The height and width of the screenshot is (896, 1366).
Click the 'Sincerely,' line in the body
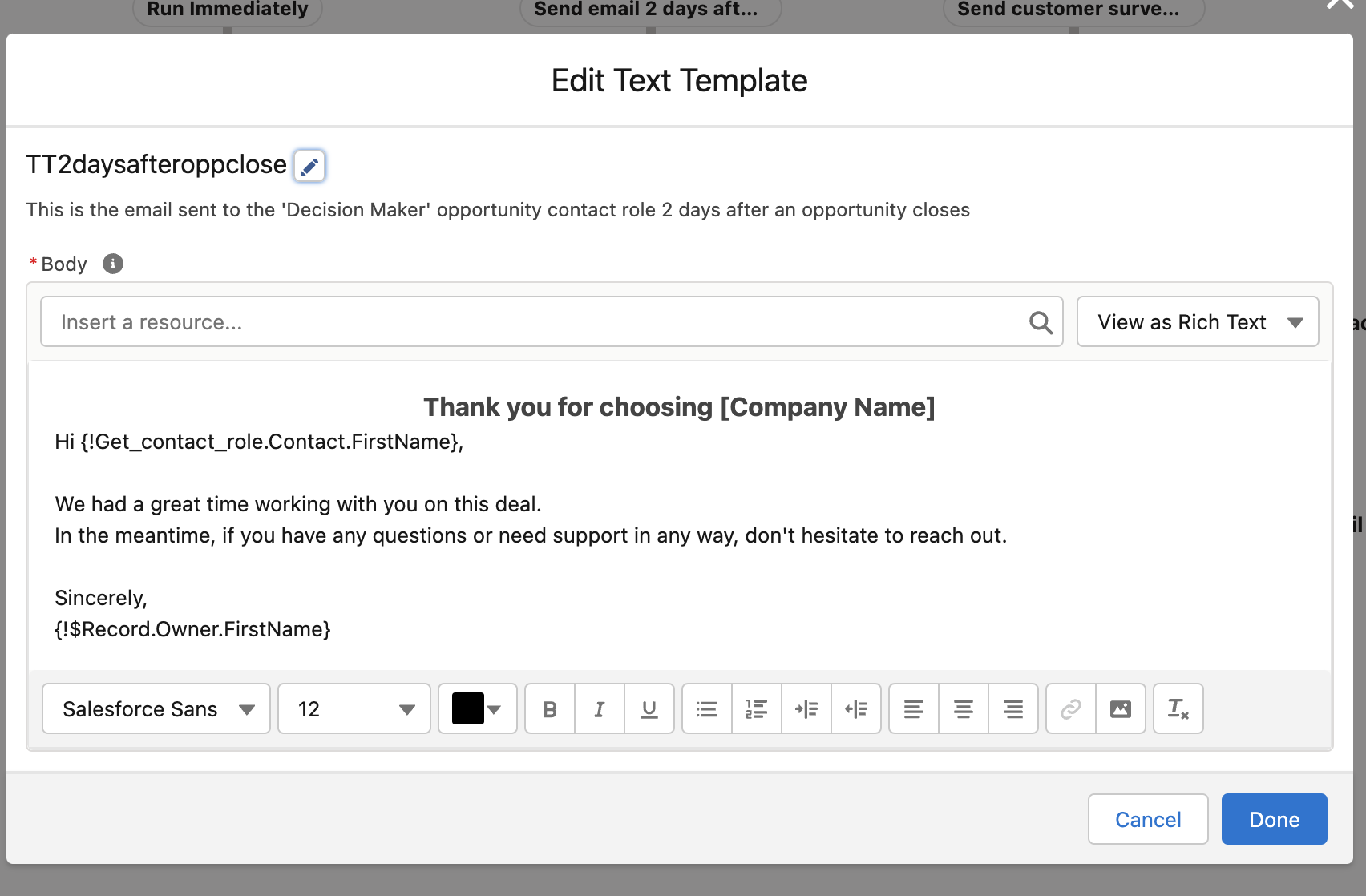[x=101, y=598]
